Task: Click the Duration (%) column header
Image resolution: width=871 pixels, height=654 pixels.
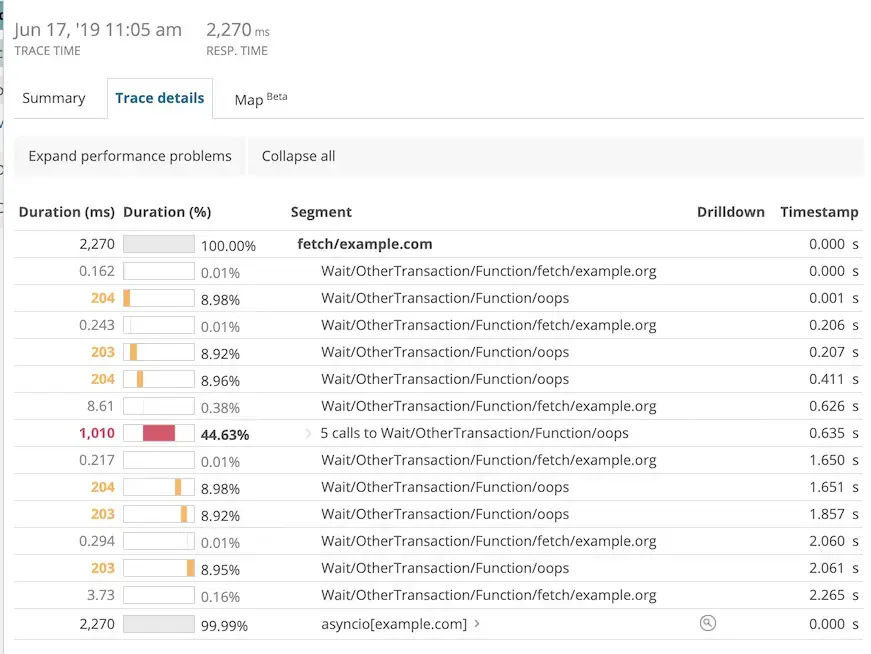Action: (x=167, y=212)
